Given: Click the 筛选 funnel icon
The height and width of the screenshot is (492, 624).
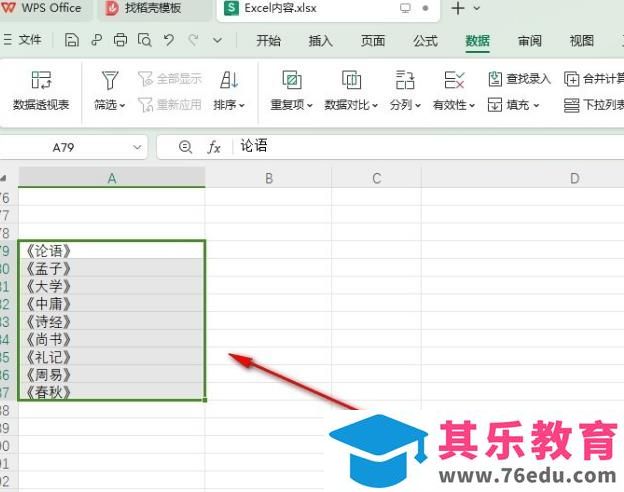Looking at the screenshot, I should click(110, 80).
